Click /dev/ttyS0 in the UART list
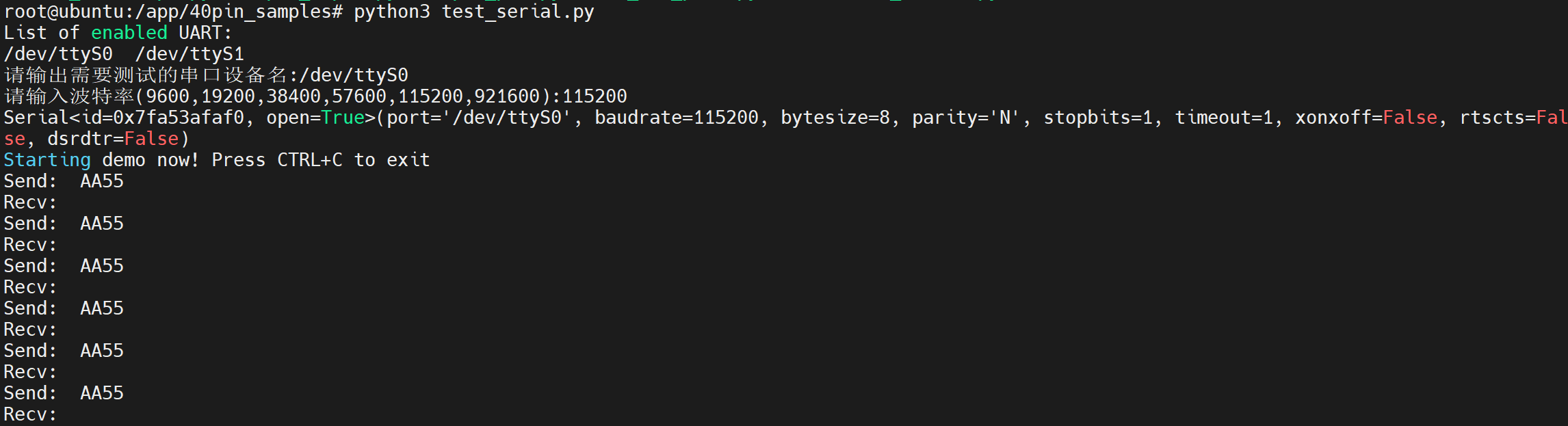Image resolution: width=1568 pixels, height=426 pixels. 58,54
